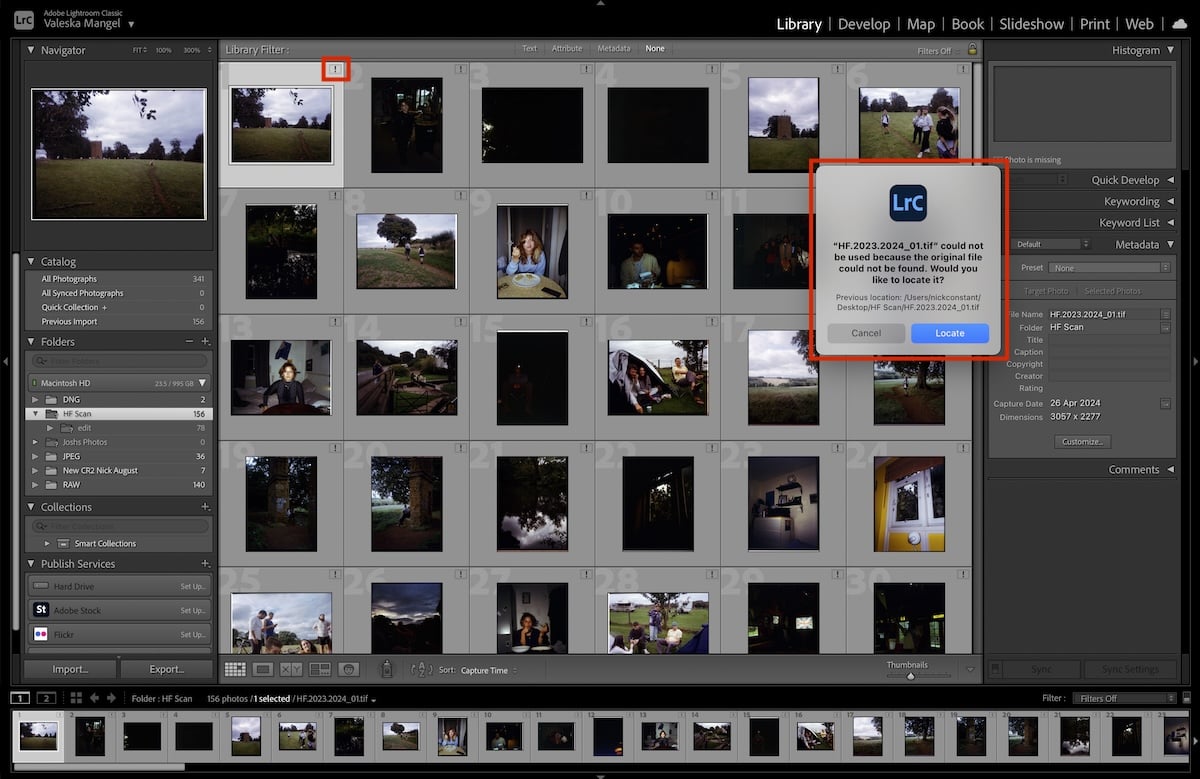Switch to Loupe view in the toolbar
This screenshot has width=1200, height=779.
coord(263,670)
